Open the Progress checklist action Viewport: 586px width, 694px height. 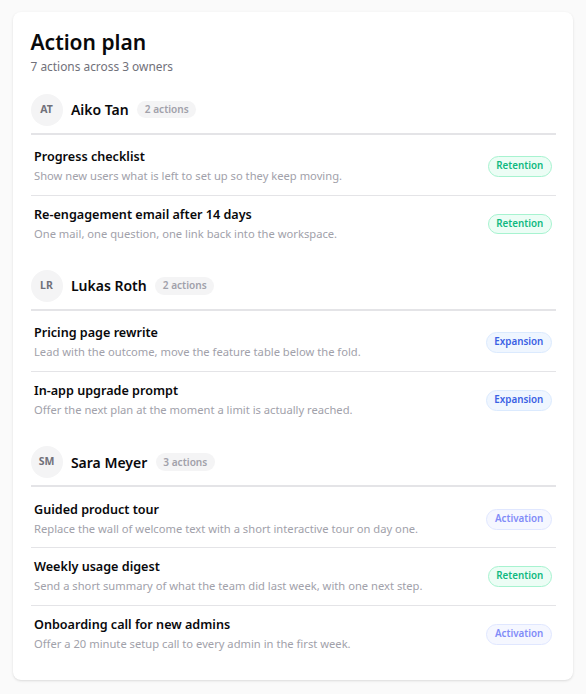[x=293, y=166]
